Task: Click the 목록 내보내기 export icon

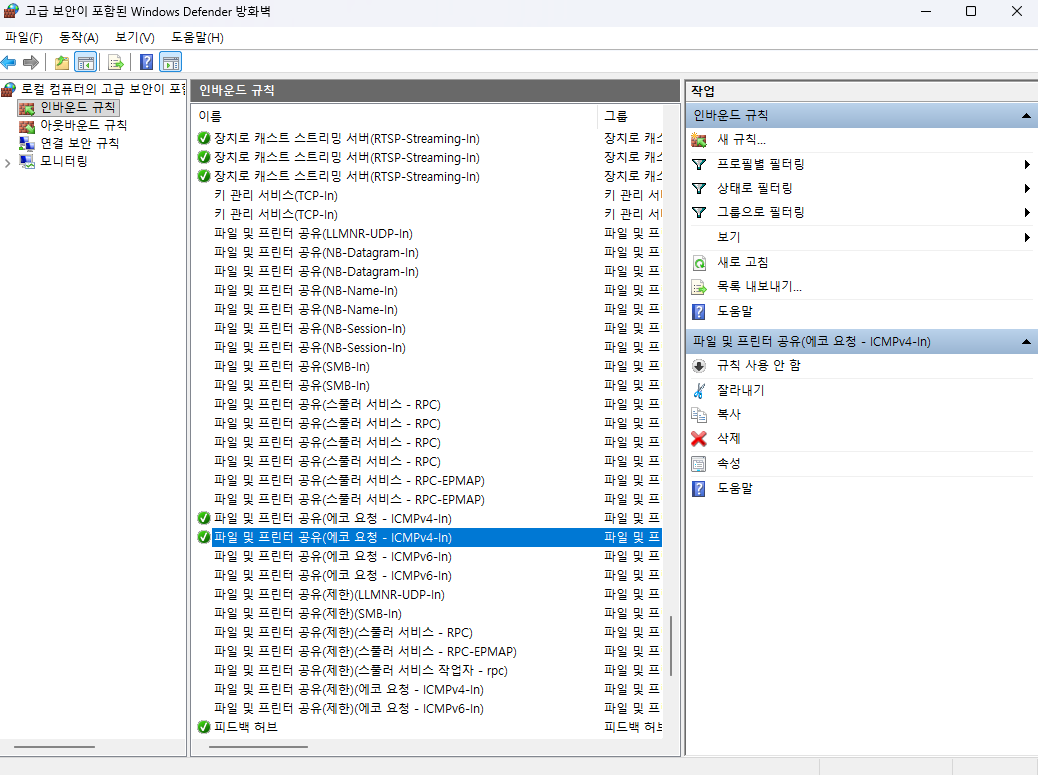Action: pyautogui.click(x=699, y=287)
